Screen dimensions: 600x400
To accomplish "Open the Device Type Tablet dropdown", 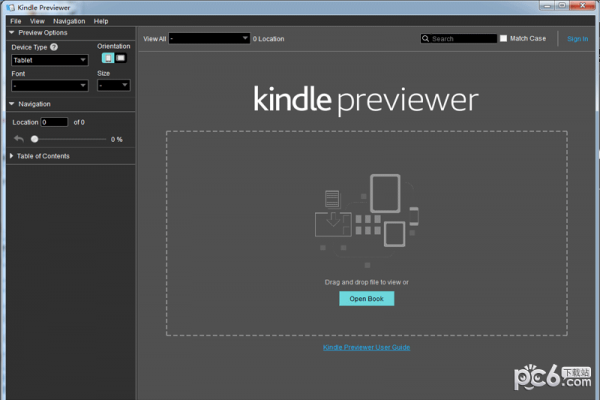I will (50, 60).
